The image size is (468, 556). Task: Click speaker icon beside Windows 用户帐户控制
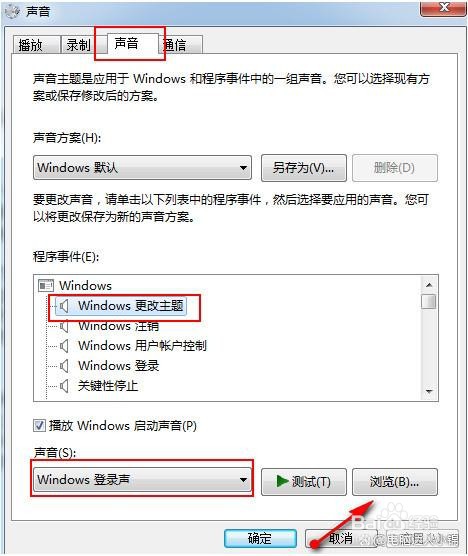(x=64, y=346)
